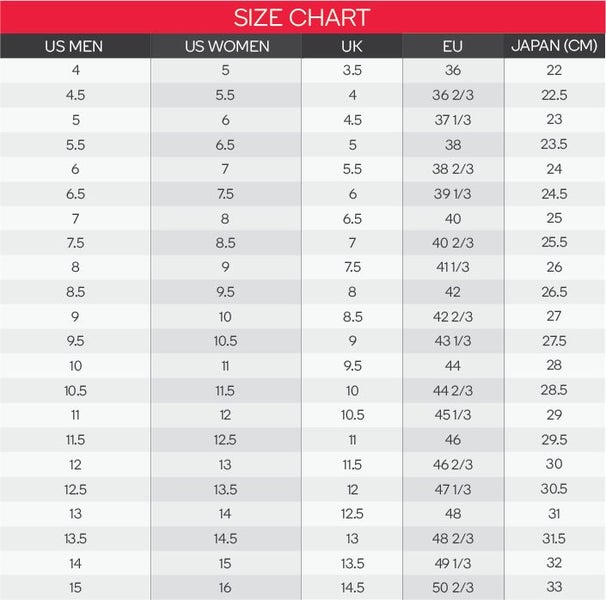606x600 pixels.
Task: Select EU size 39 1/3 cell
Action: [453, 194]
